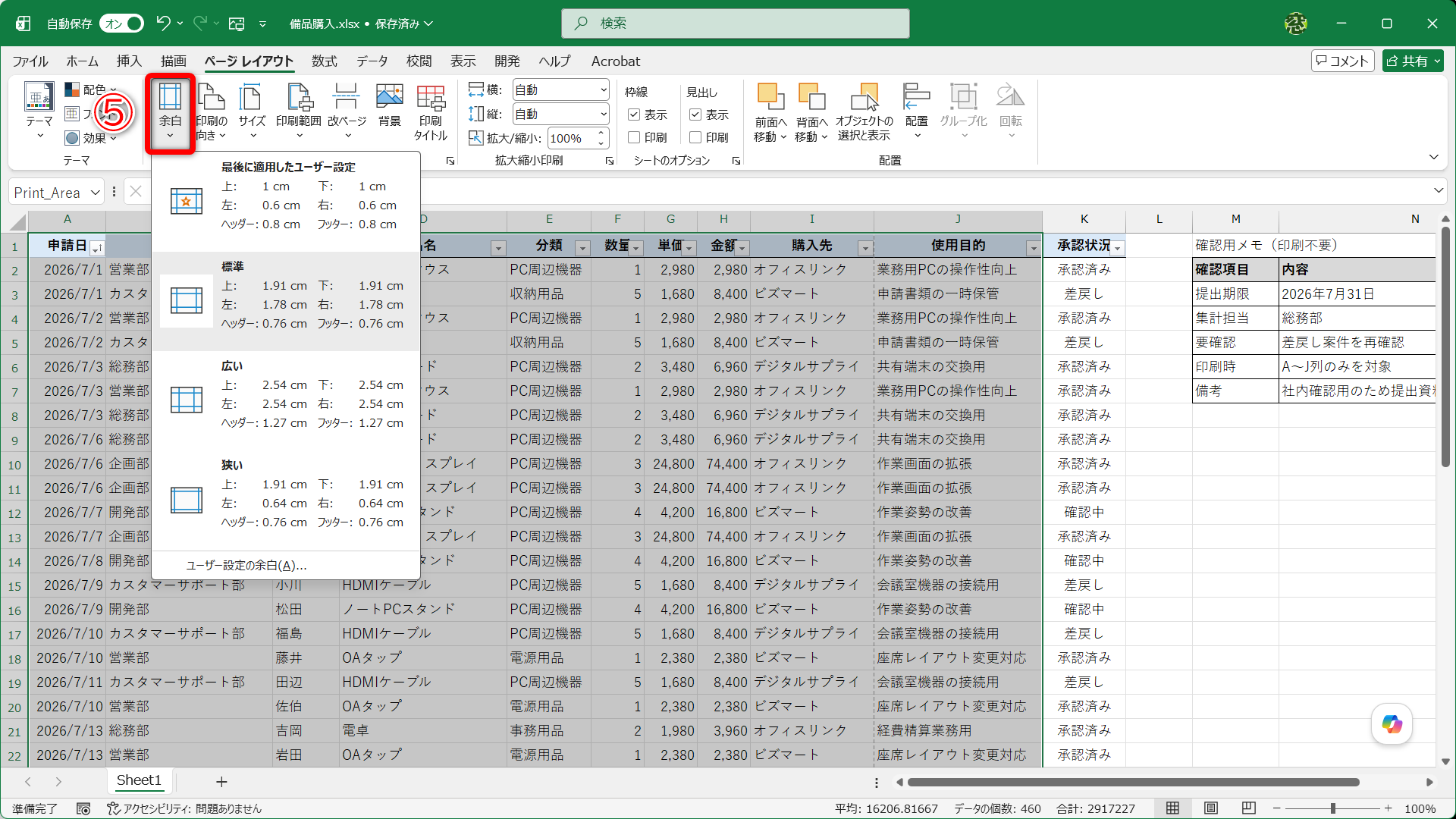Click the redo arrow icon
1456x819 pixels.
tap(200, 24)
